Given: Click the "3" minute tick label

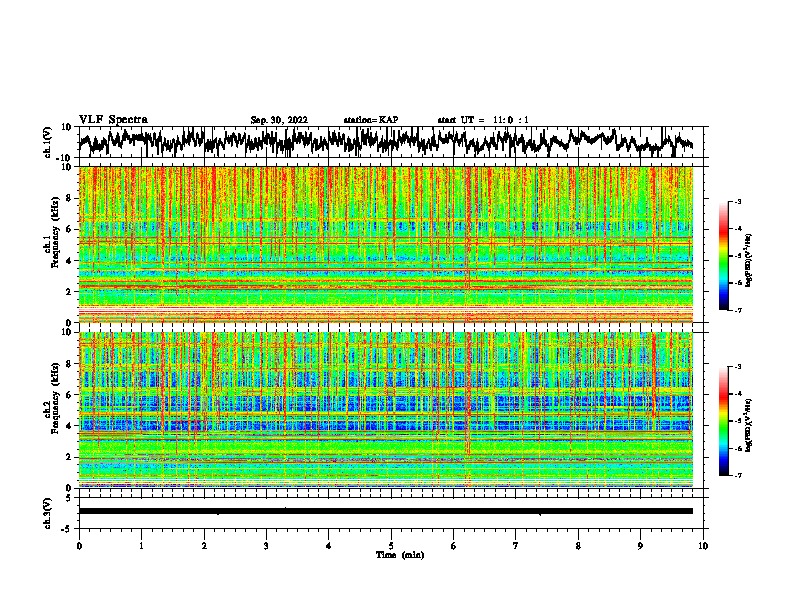Looking at the screenshot, I should (x=266, y=546).
